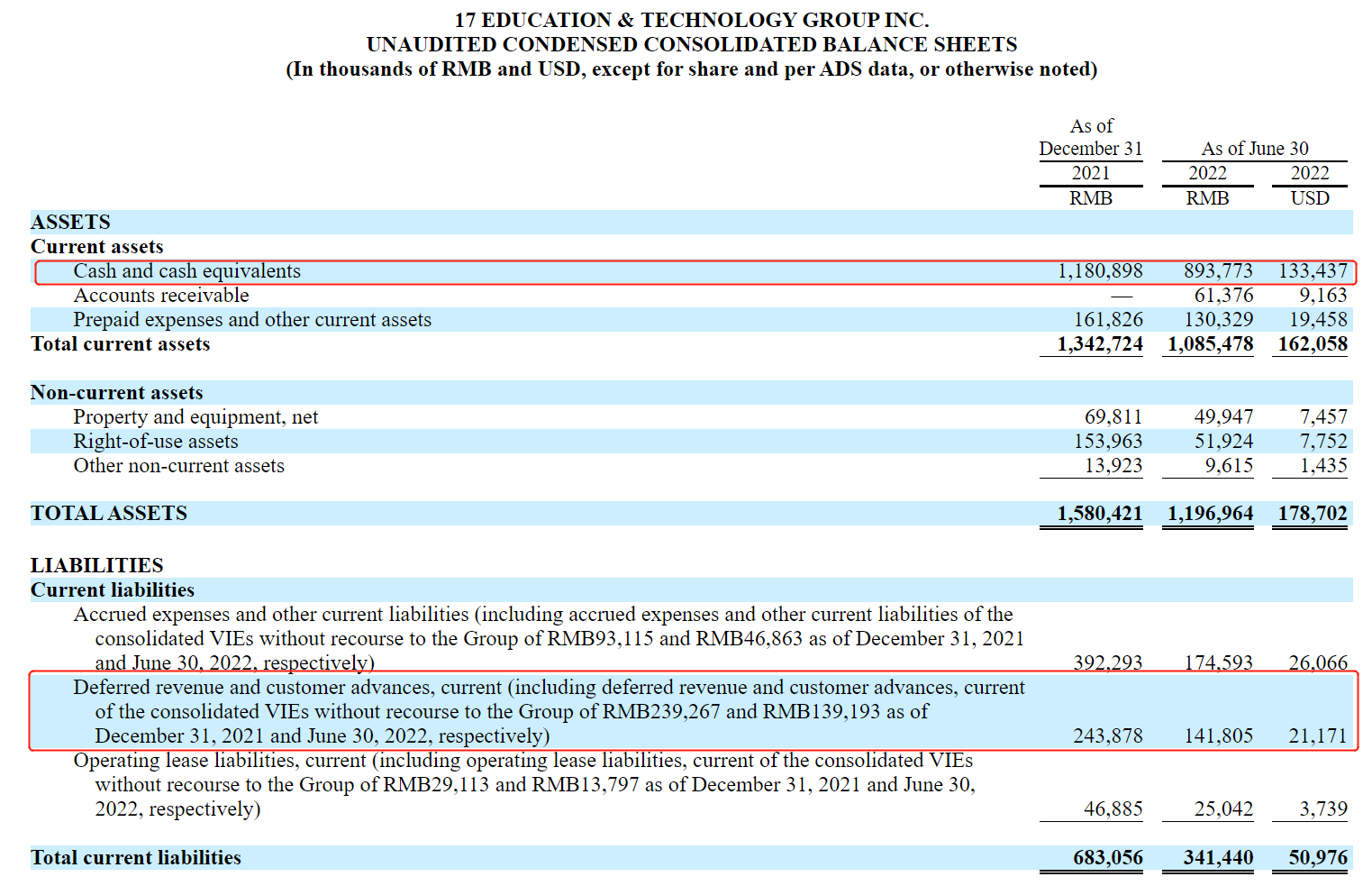Image resolution: width=1372 pixels, height=895 pixels.
Task: Click the accrued expenses USD value 26,066
Action: (1317, 663)
